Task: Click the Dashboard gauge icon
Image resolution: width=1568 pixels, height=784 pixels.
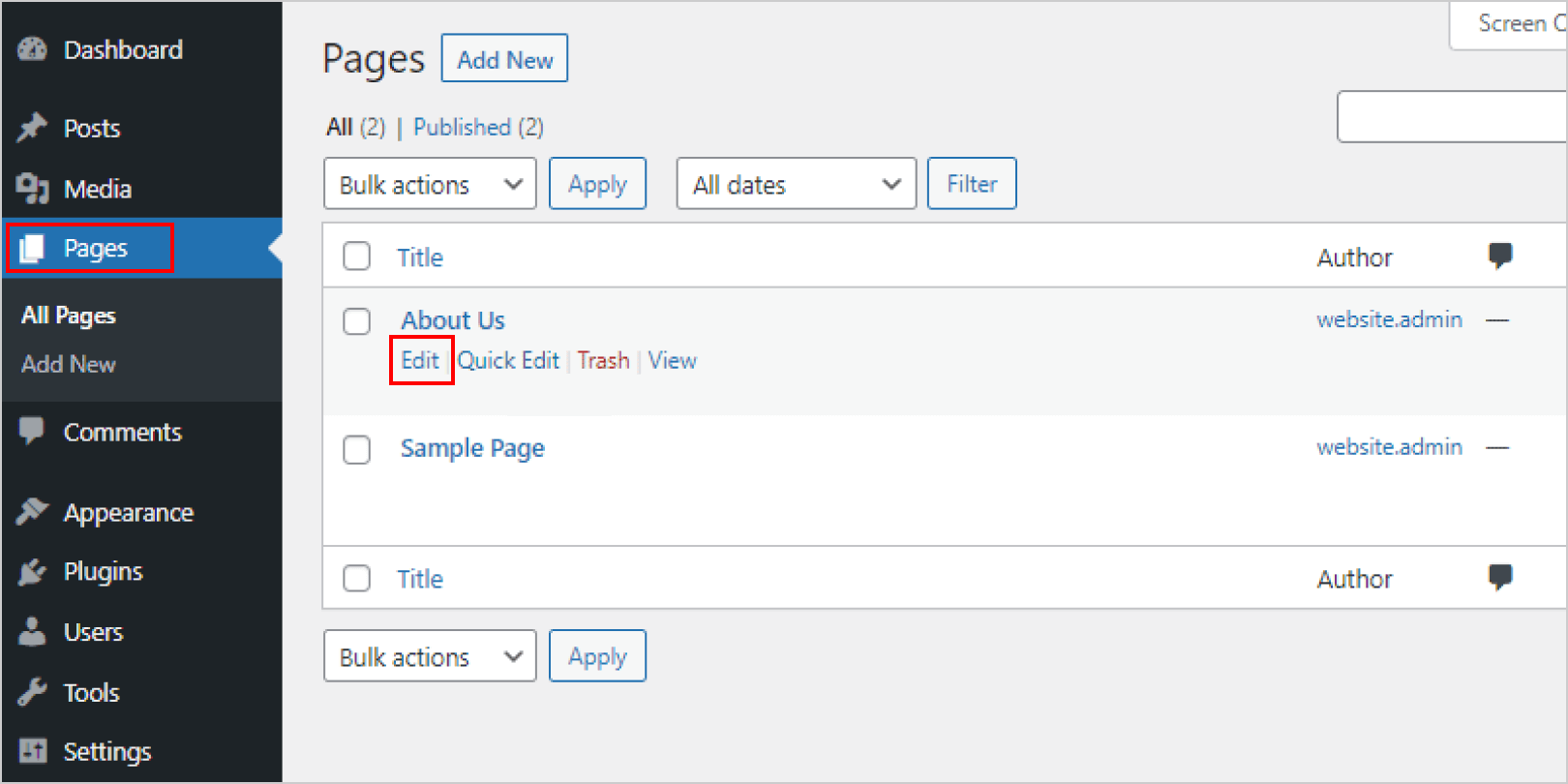Action: tap(32, 49)
